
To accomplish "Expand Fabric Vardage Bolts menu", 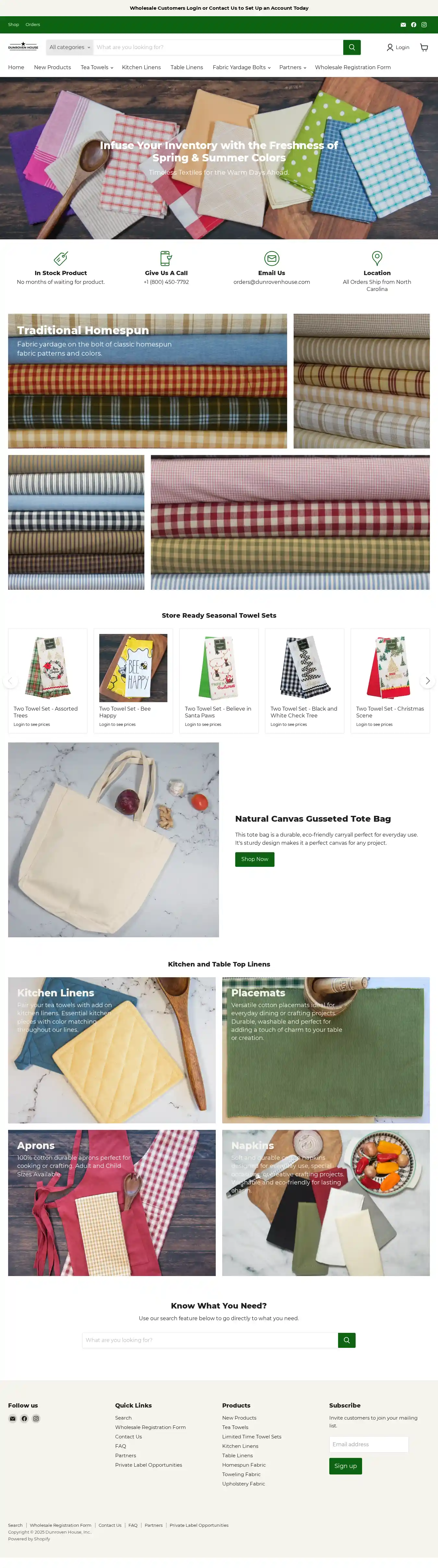I will [241, 68].
